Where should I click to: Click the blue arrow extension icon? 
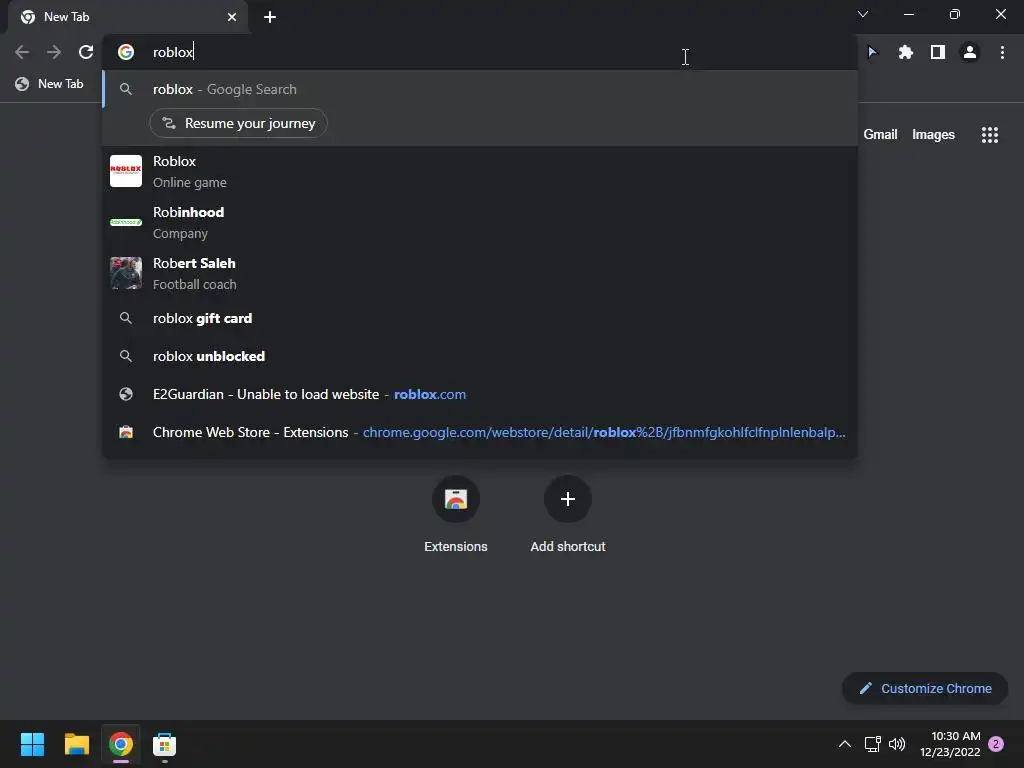coord(872,52)
